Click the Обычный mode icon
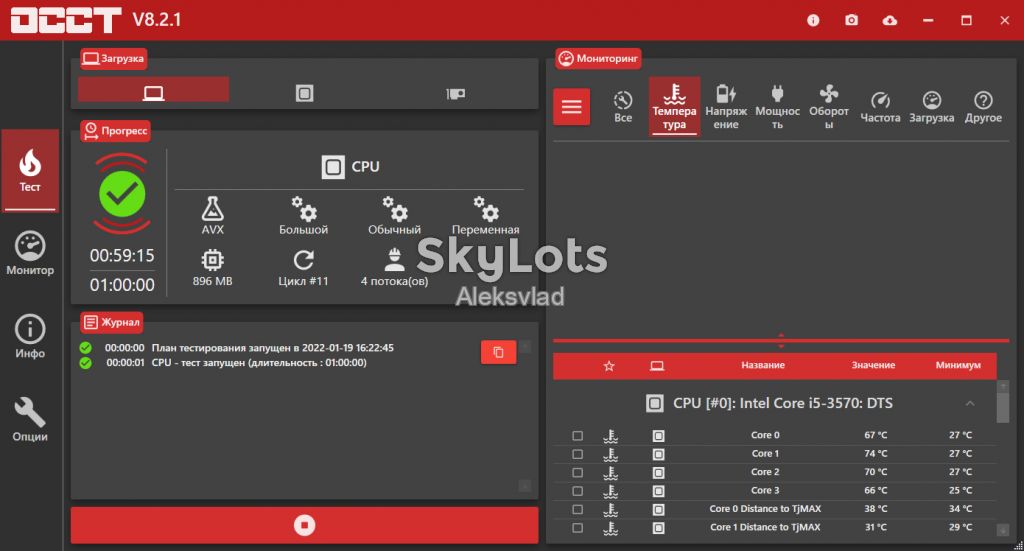The image size is (1024, 551). [x=394, y=209]
